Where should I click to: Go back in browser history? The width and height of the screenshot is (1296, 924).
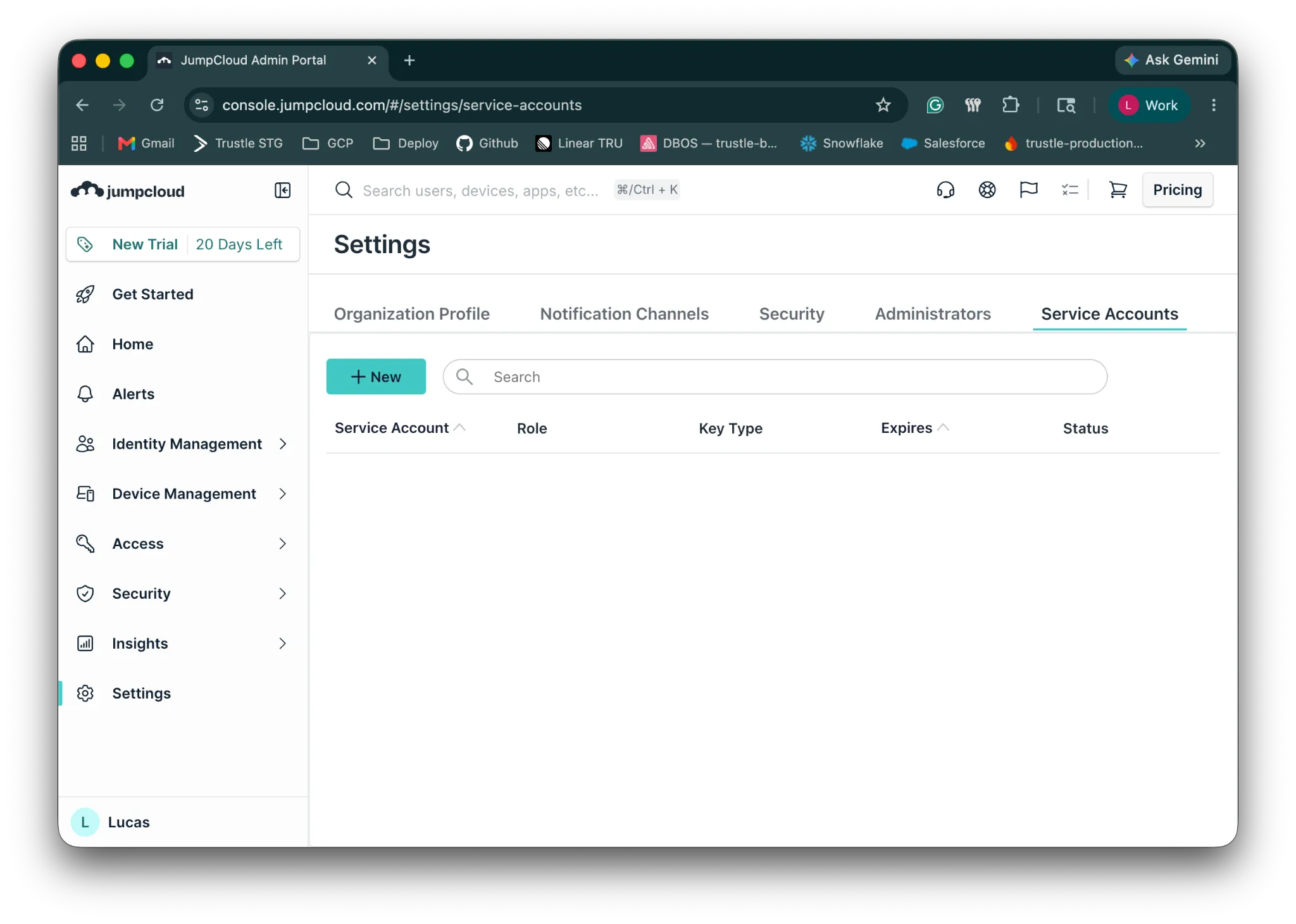82,105
